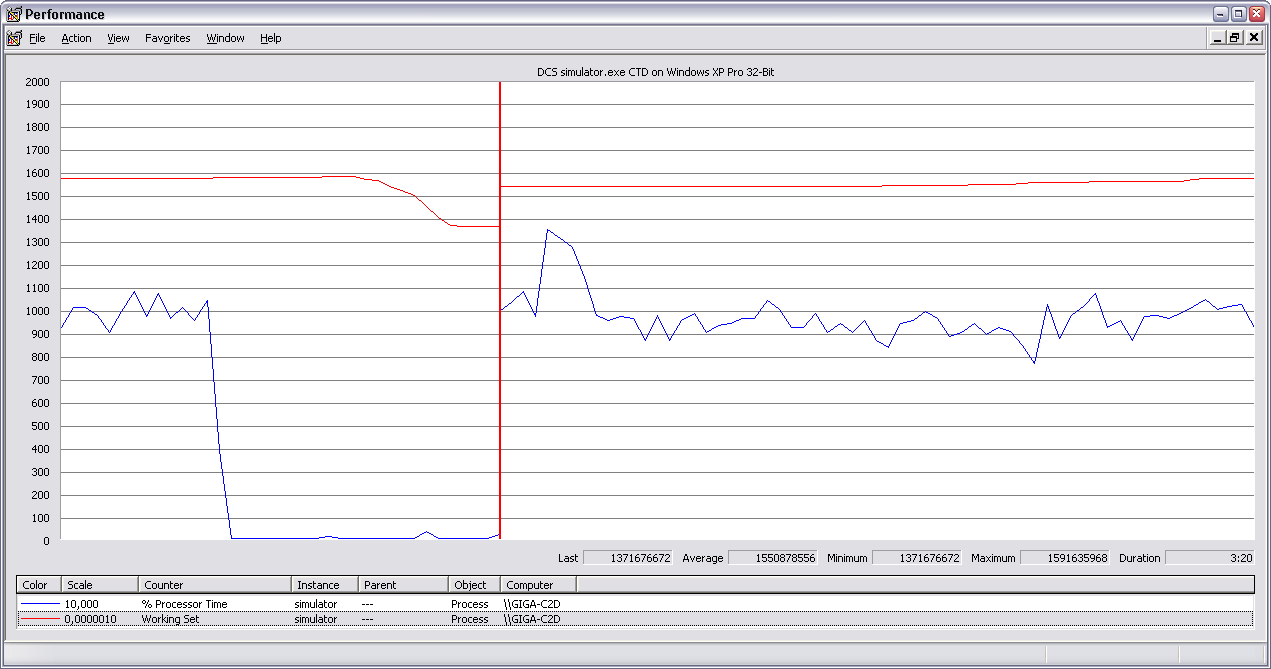Sort by Object column header
Viewport: 1271px width, 669px height.
(x=474, y=585)
